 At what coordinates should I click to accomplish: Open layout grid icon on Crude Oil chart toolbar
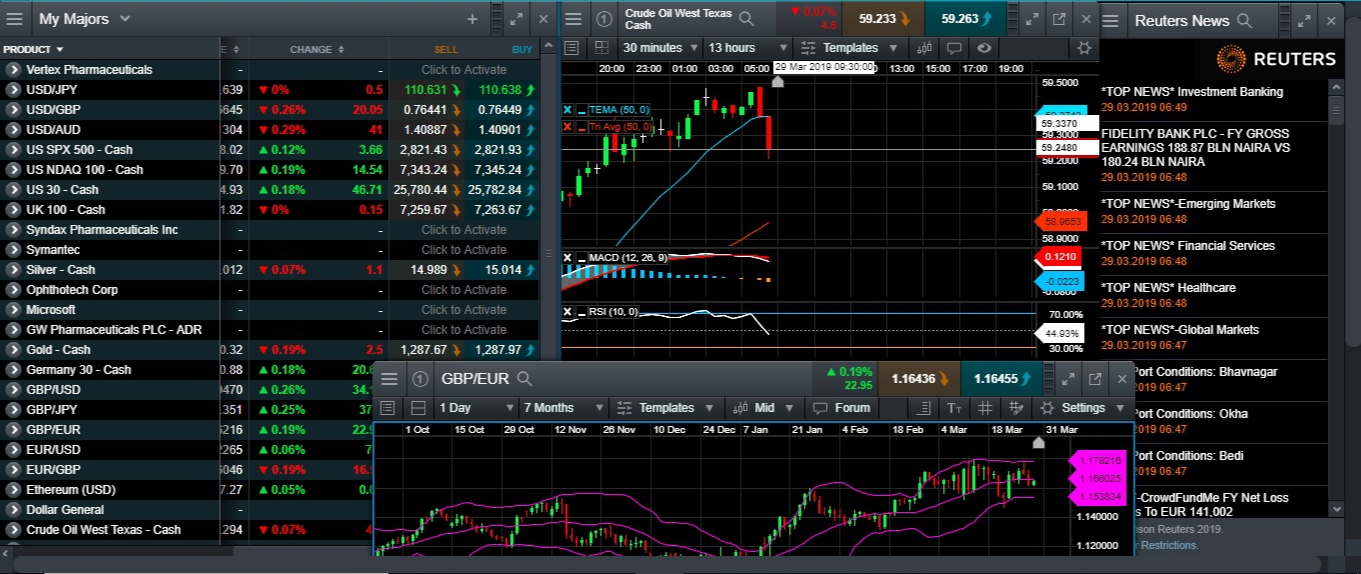[x=601, y=48]
